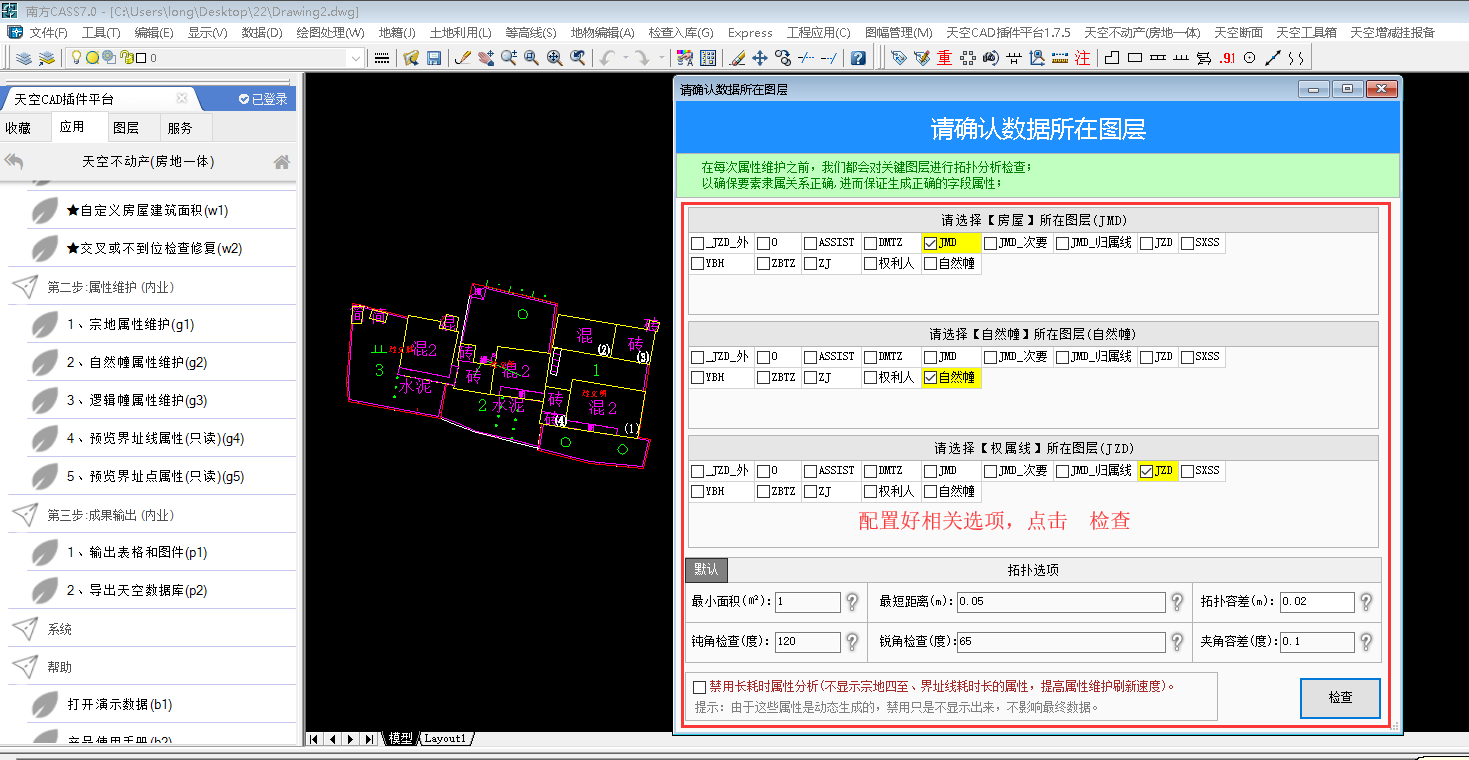Click the zoom extents icon
Viewport: 1469px width, 760px height.
click(554, 58)
